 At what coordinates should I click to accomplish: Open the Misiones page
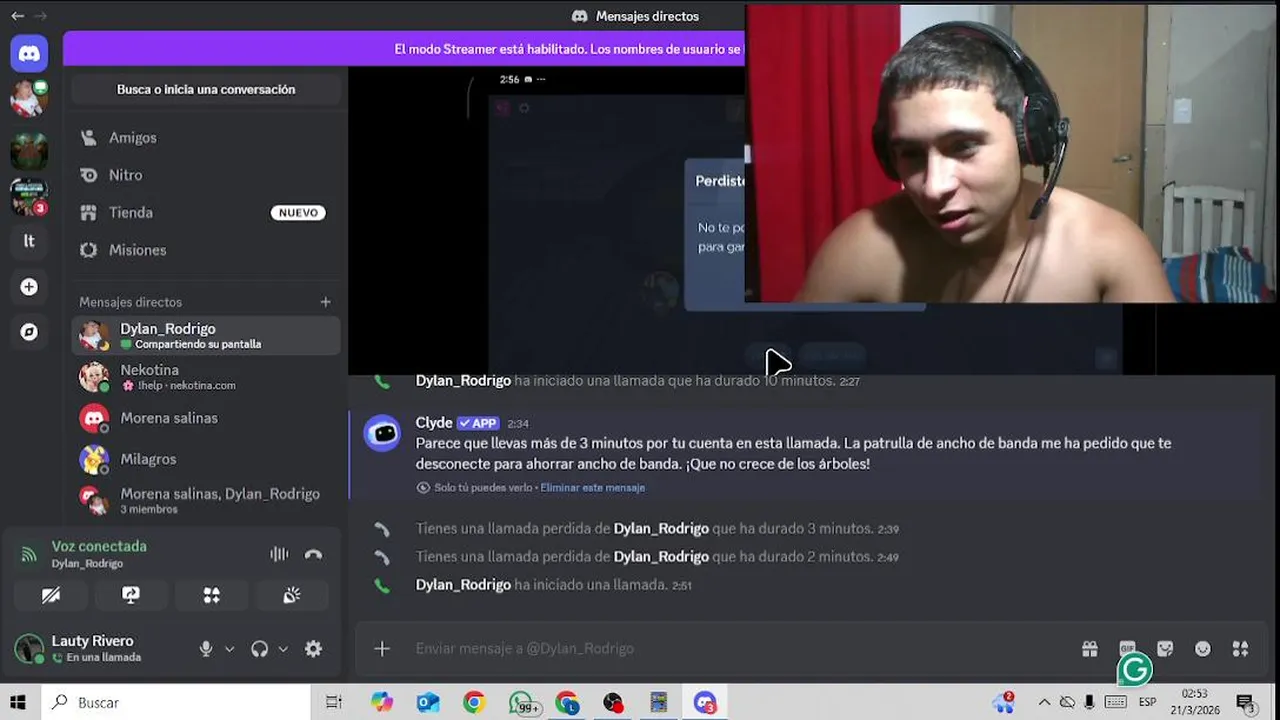click(x=206, y=250)
